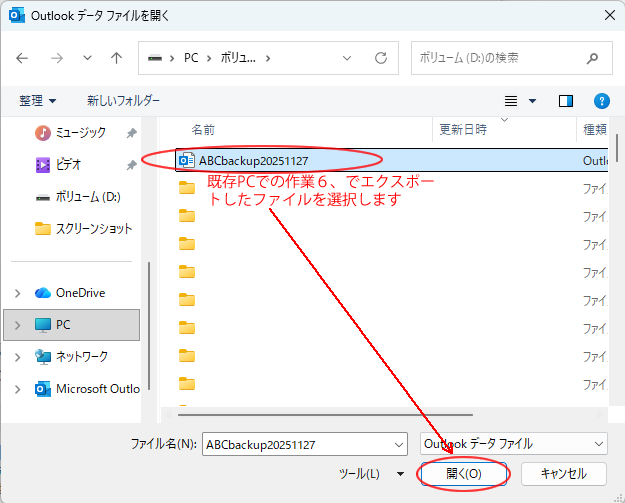The image size is (625, 503).
Task: Click the horizontal scrollbar of file list
Action: (325, 415)
